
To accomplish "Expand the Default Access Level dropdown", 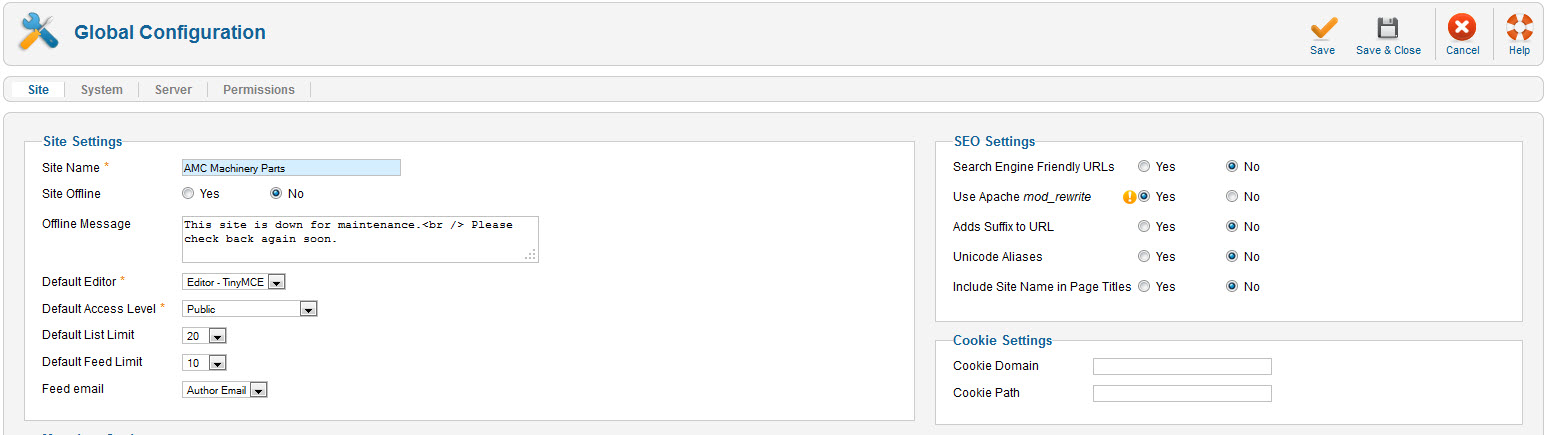I will coord(249,309).
